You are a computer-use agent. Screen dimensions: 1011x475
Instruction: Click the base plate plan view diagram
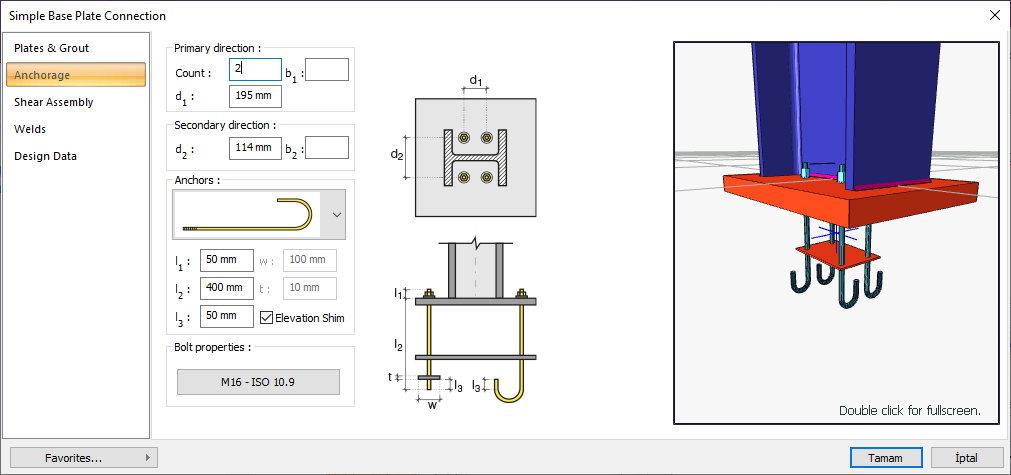[475, 157]
